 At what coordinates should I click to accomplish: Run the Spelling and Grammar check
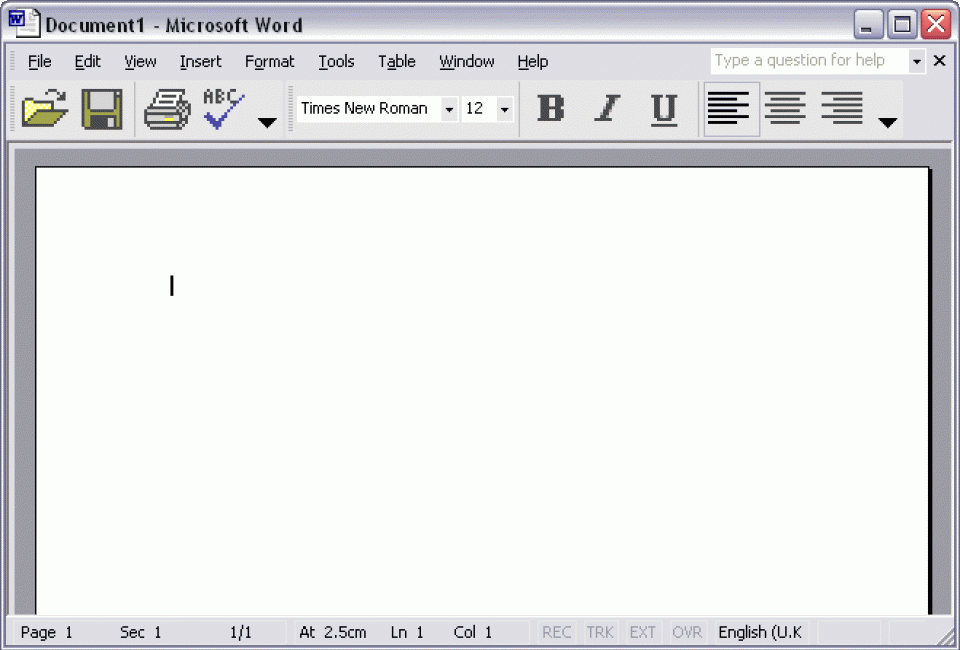223,109
